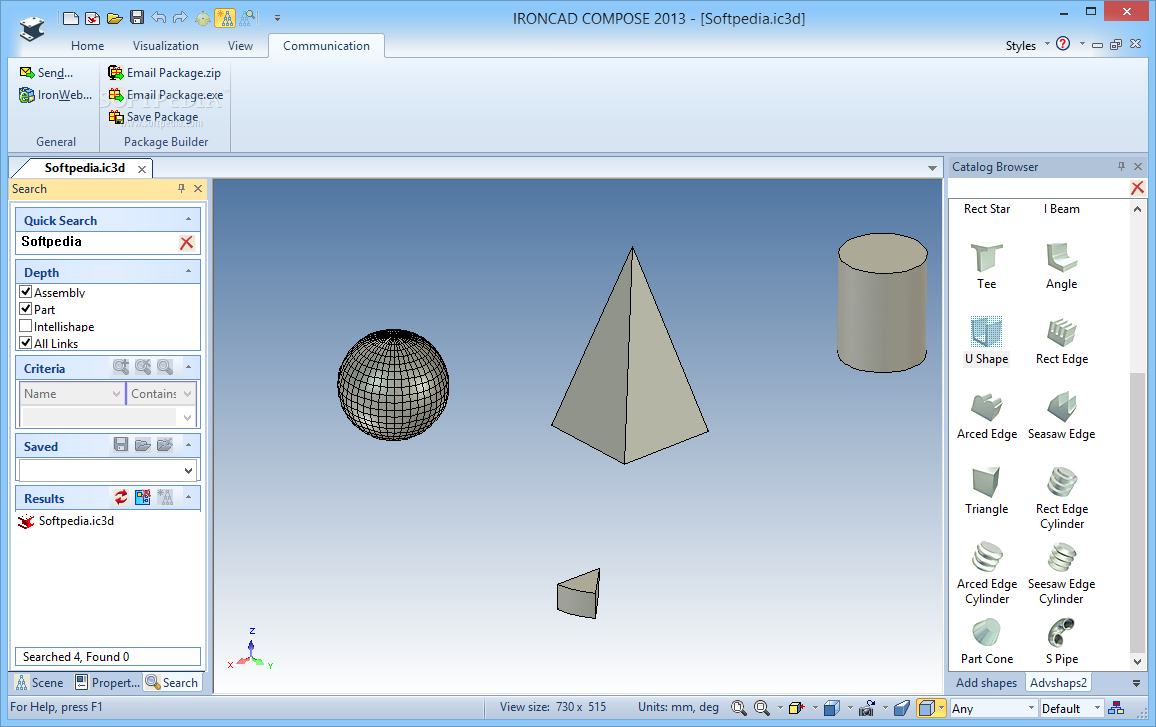Select the U Shape catalog item
Screen dimensions: 1156x727
pos(986,341)
